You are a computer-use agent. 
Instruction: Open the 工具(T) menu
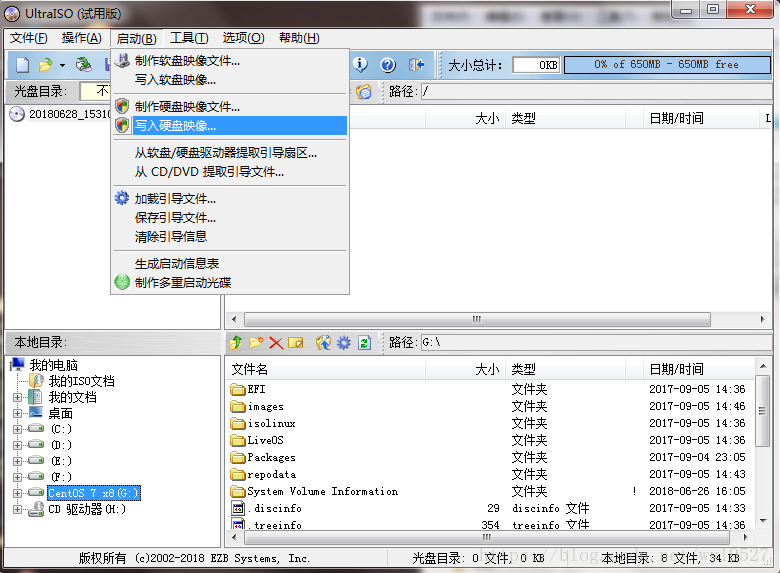(189, 38)
